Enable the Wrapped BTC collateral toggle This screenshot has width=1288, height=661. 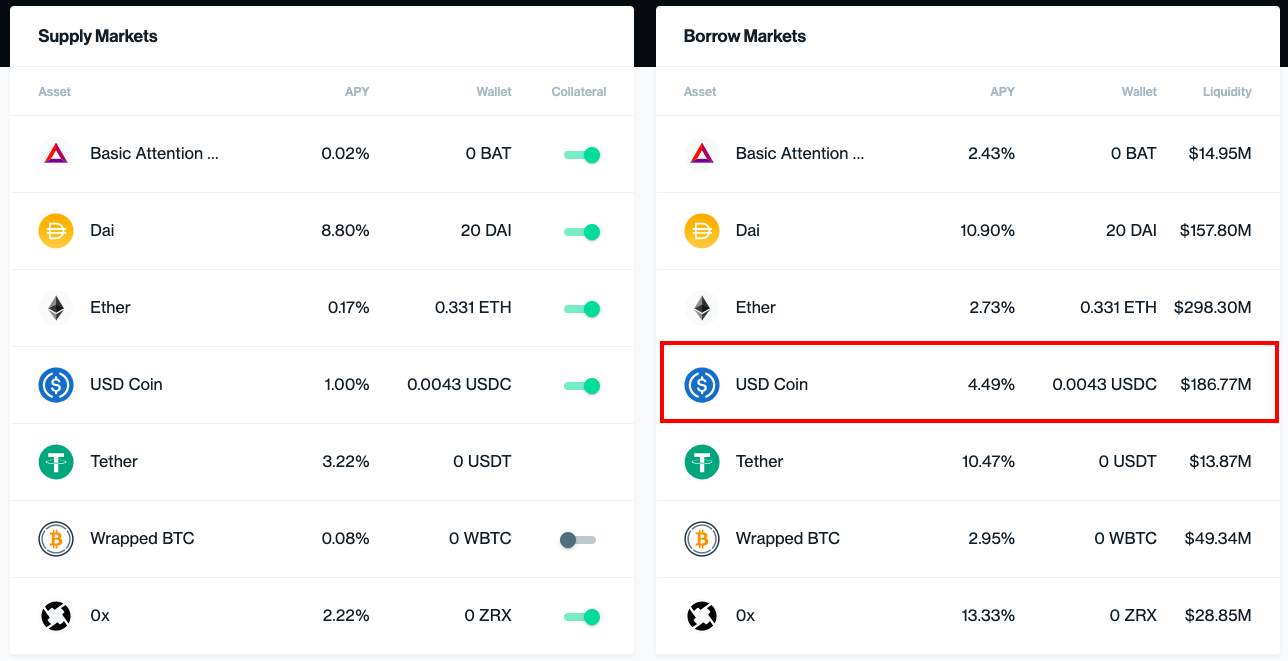[578, 540]
